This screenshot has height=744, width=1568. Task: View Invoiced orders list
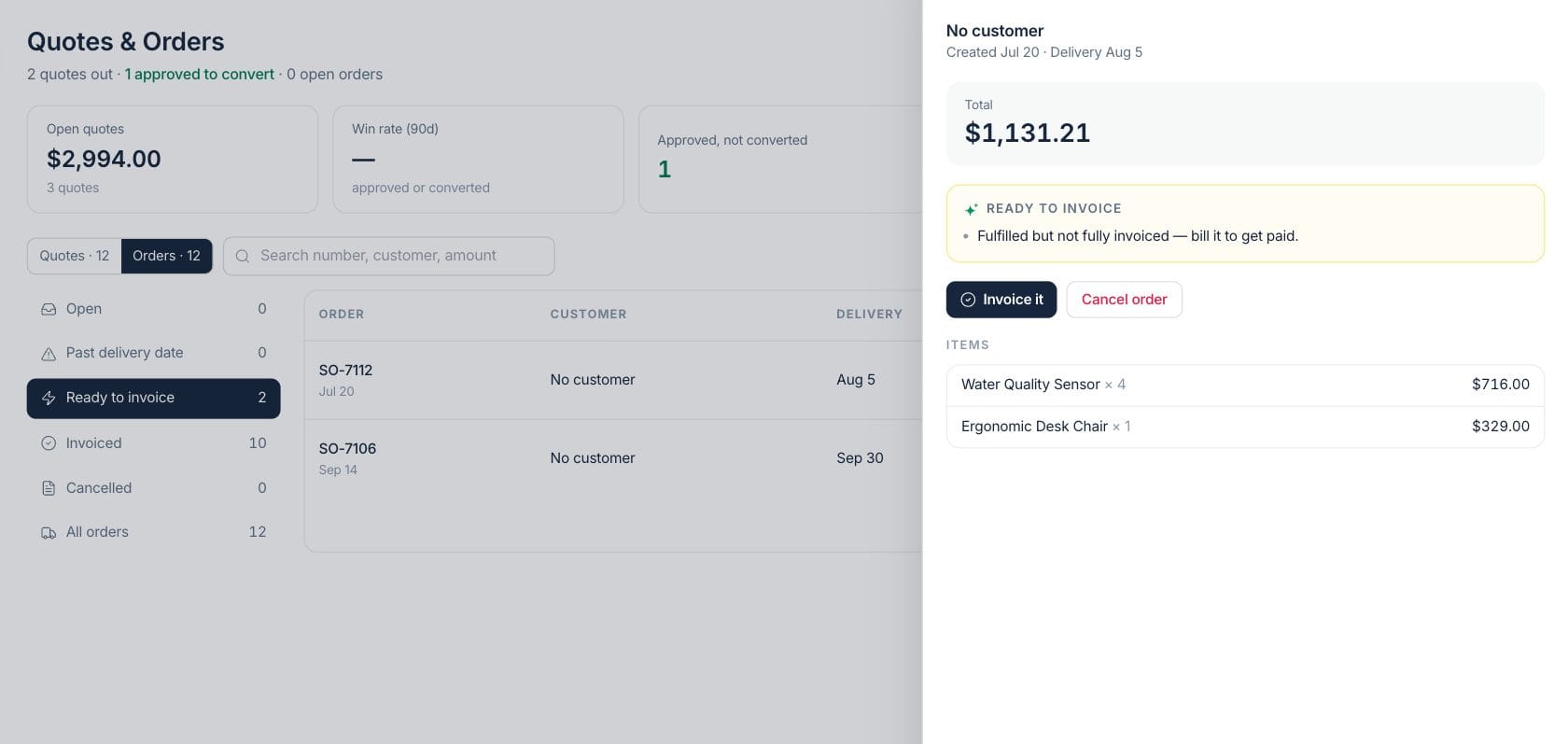point(154,443)
